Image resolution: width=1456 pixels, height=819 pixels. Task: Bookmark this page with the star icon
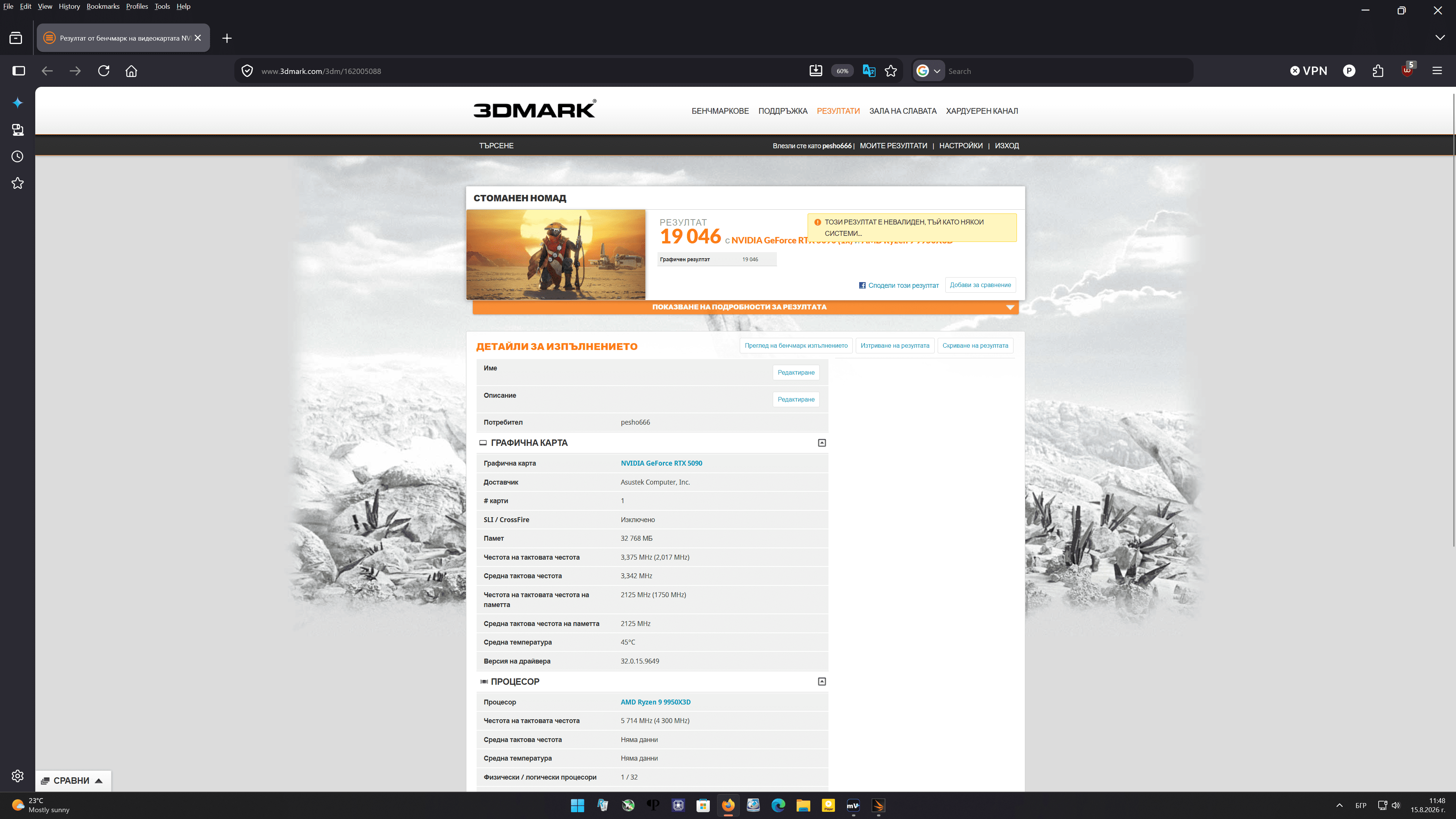tap(891, 71)
